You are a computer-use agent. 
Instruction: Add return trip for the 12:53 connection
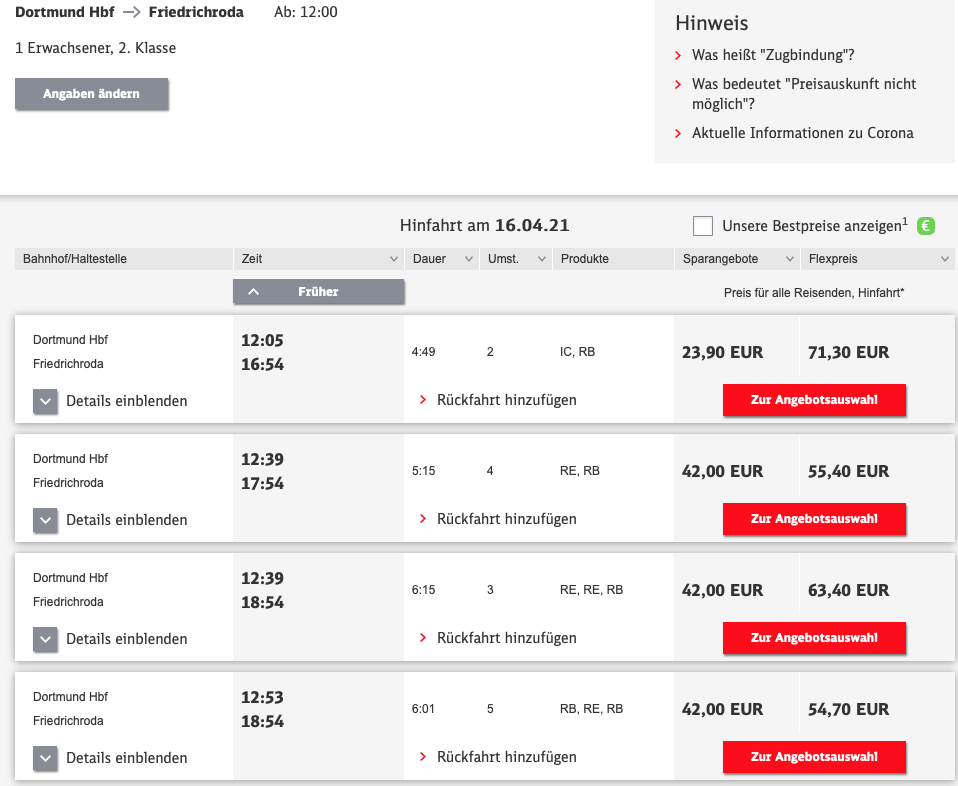click(506, 757)
